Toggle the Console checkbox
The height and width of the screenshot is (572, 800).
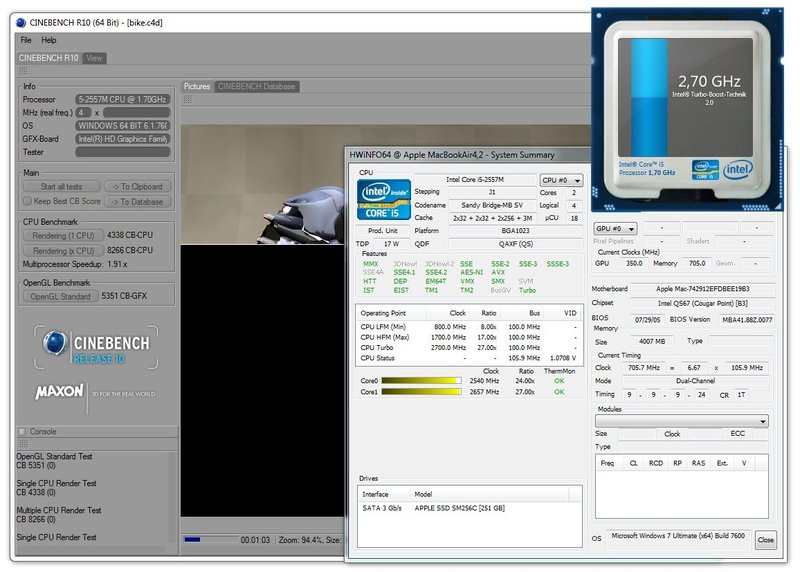[22, 432]
